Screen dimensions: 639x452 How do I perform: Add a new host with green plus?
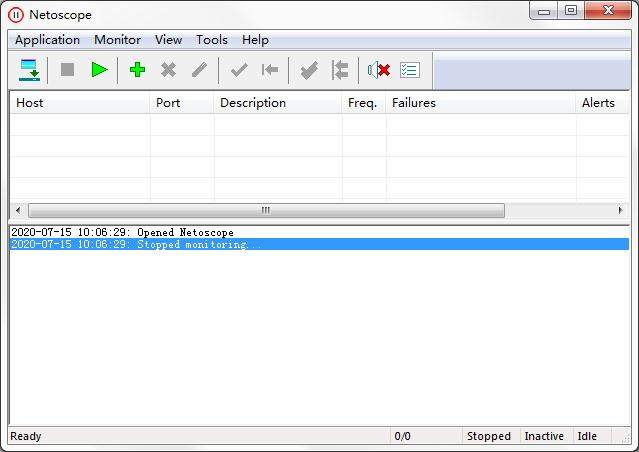coord(138,70)
